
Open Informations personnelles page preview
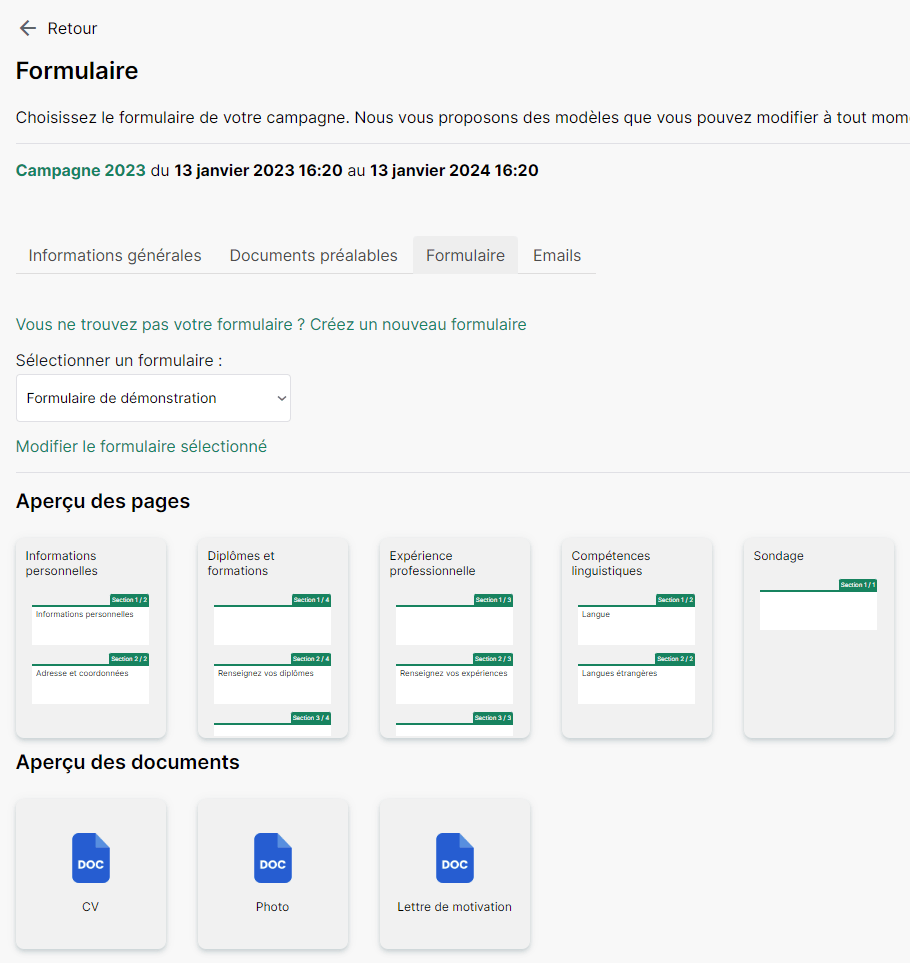click(x=91, y=638)
